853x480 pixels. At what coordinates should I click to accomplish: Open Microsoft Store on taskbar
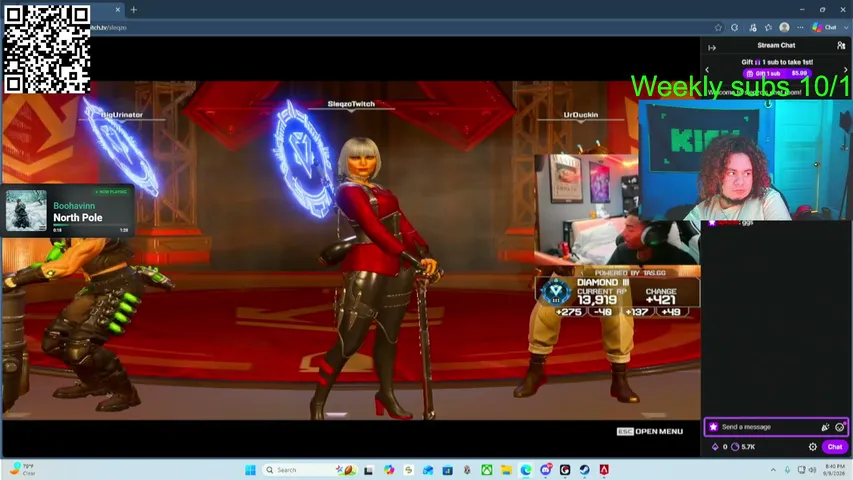(x=447, y=470)
